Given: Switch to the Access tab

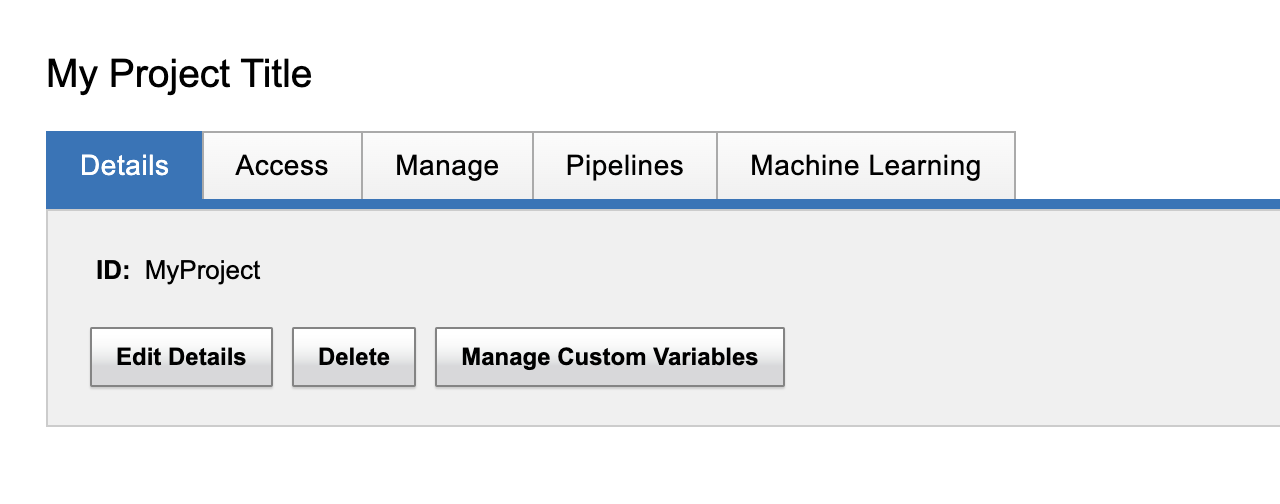Looking at the screenshot, I should [282, 166].
